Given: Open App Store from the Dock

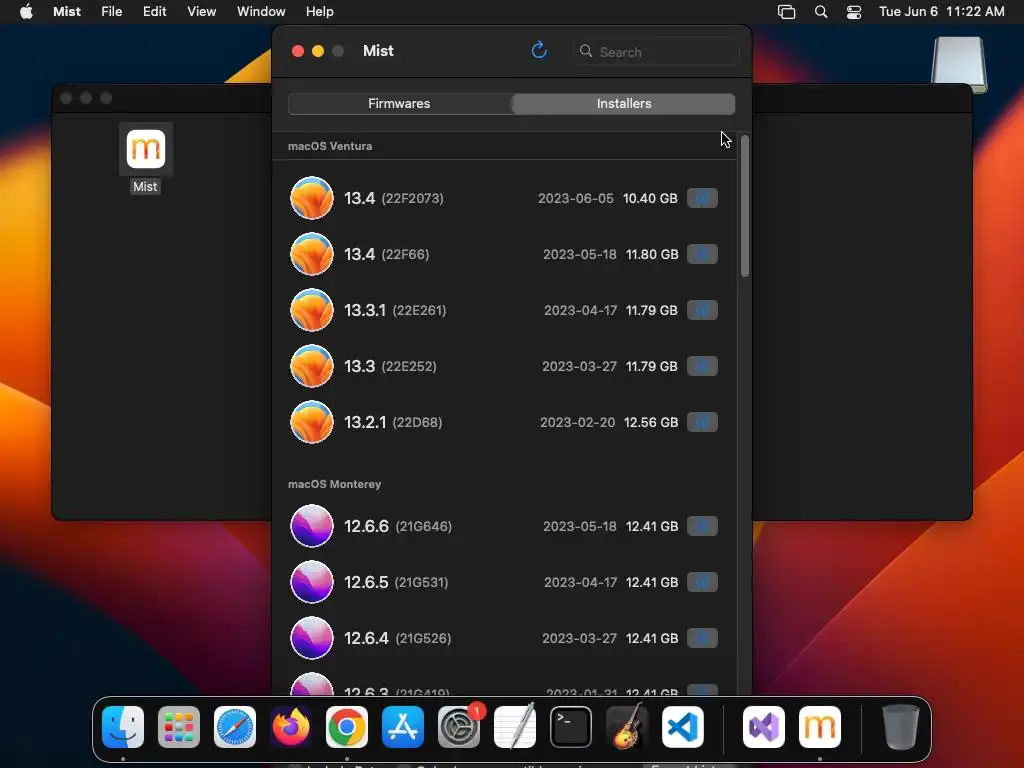Looking at the screenshot, I should (x=403, y=727).
